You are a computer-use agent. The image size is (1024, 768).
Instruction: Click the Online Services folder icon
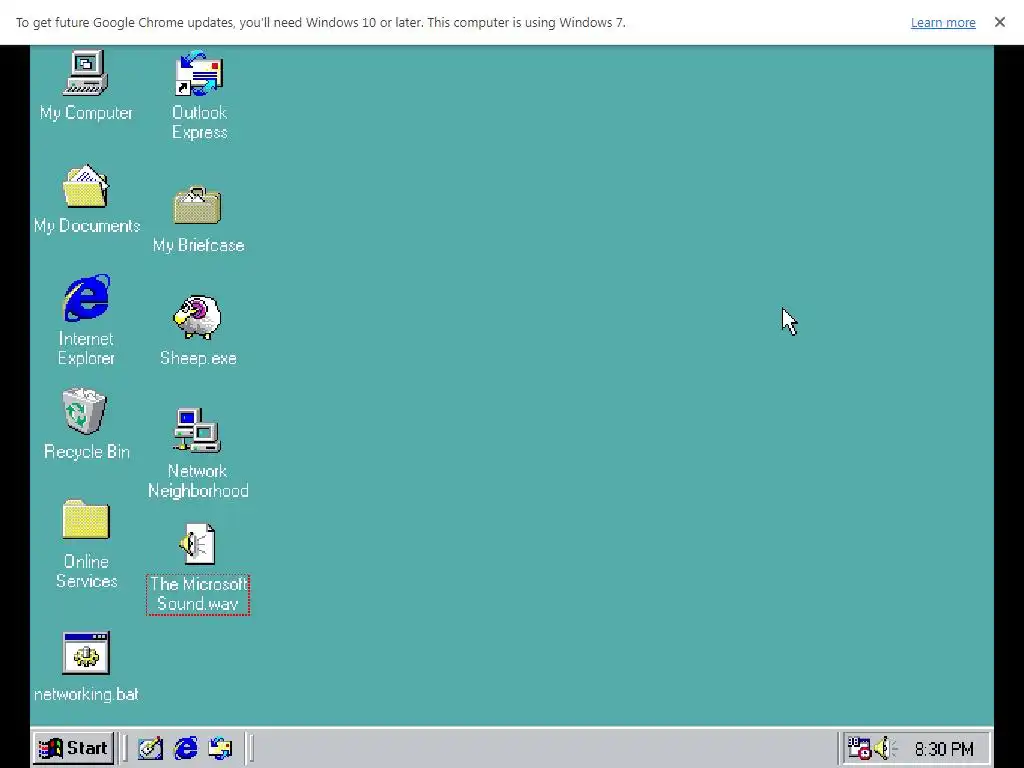[86, 520]
